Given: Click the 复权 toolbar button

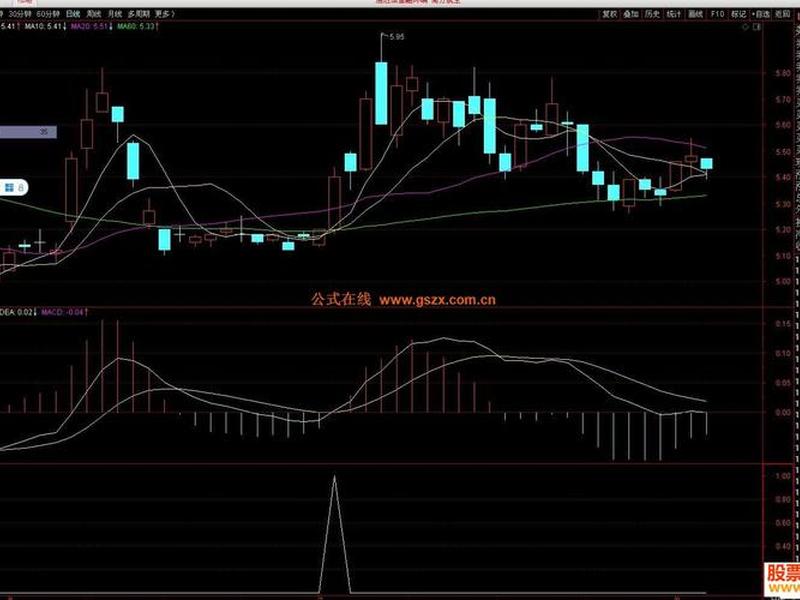Looking at the screenshot, I should tap(610, 14).
